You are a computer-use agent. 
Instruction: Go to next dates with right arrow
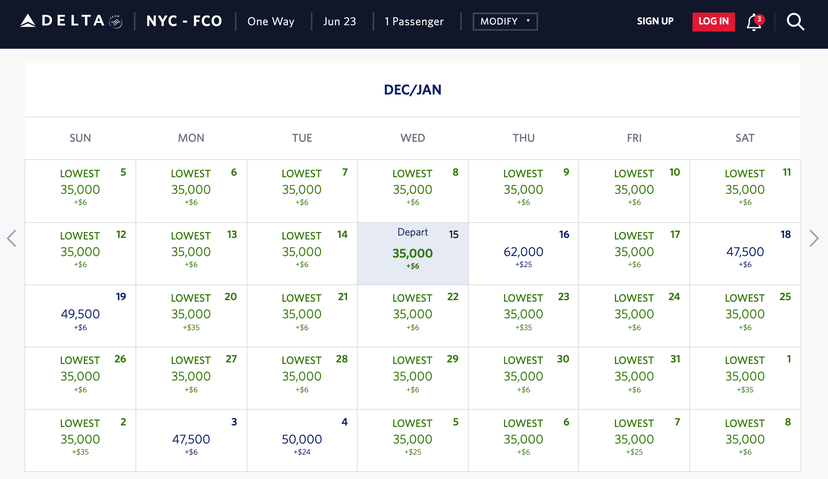pyautogui.click(x=814, y=238)
